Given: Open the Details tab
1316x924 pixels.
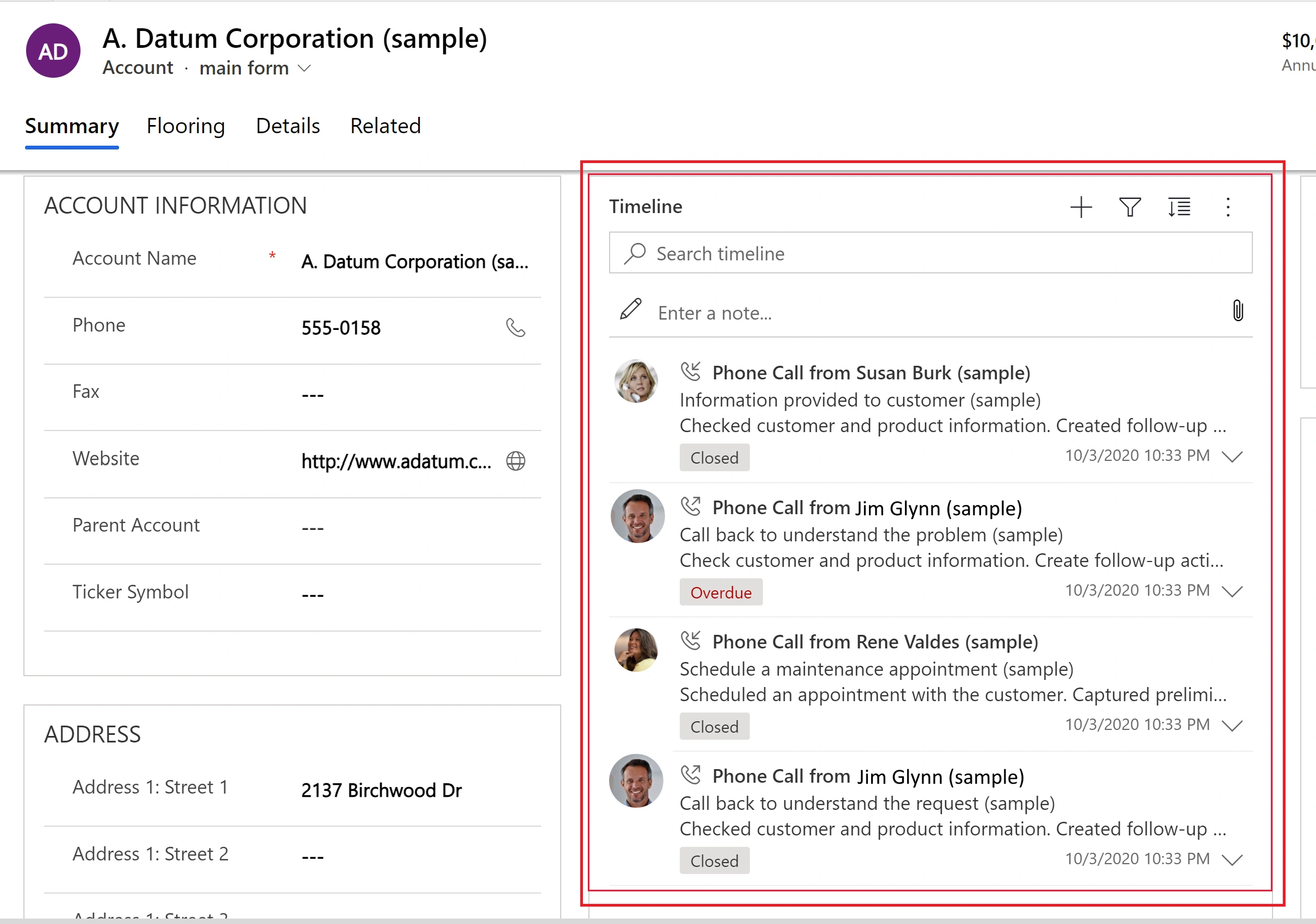Looking at the screenshot, I should pyautogui.click(x=288, y=126).
